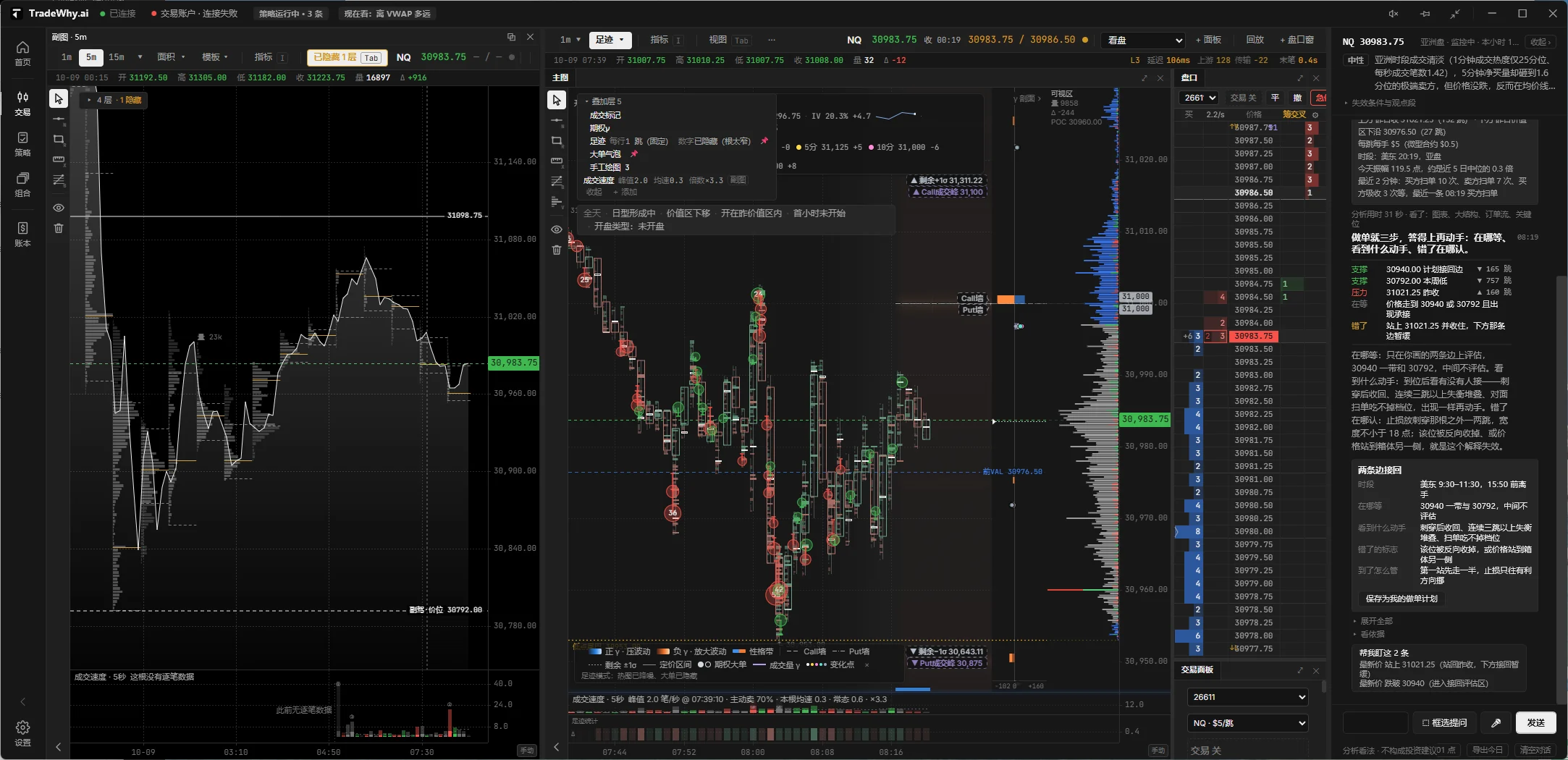
Task: Switch to the 策略 strategy section
Action: tap(22, 144)
